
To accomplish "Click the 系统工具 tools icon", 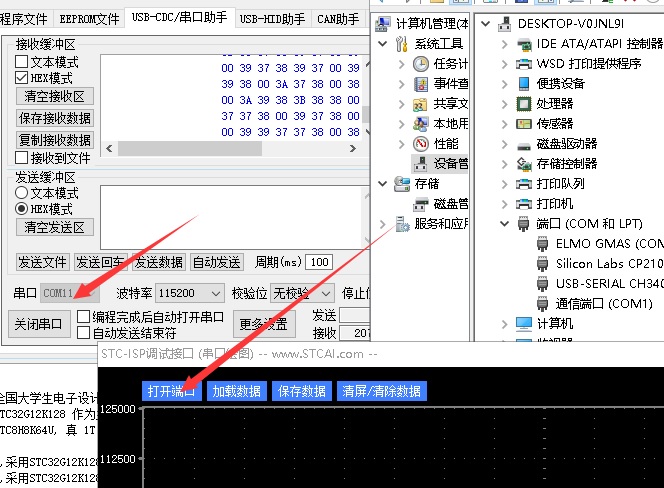I will pos(401,44).
